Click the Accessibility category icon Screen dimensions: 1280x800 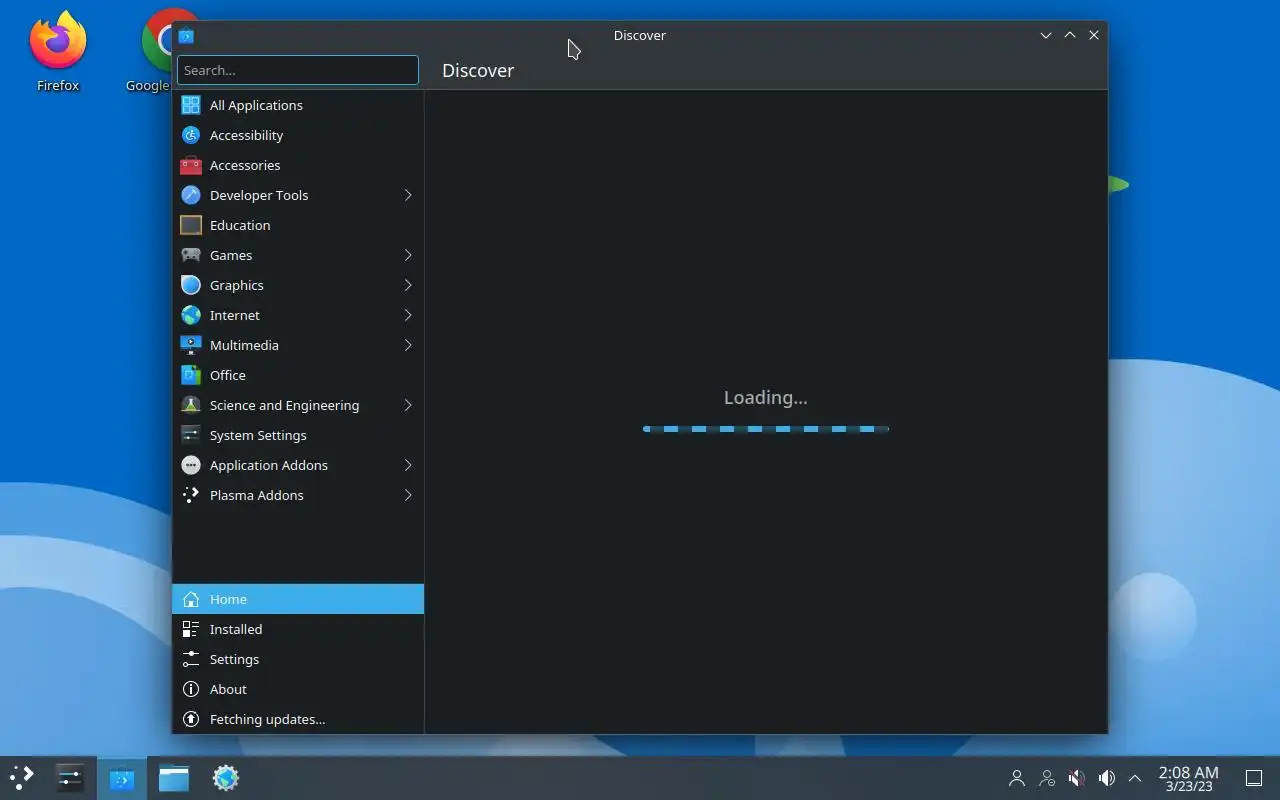tap(191, 135)
